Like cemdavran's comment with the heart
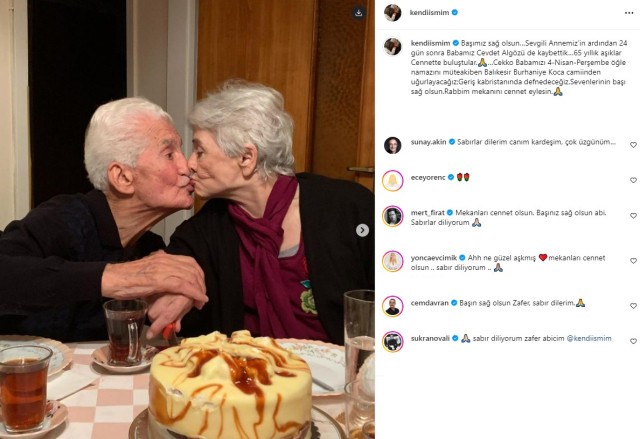This screenshot has height=439, width=640. pyautogui.click(x=633, y=306)
